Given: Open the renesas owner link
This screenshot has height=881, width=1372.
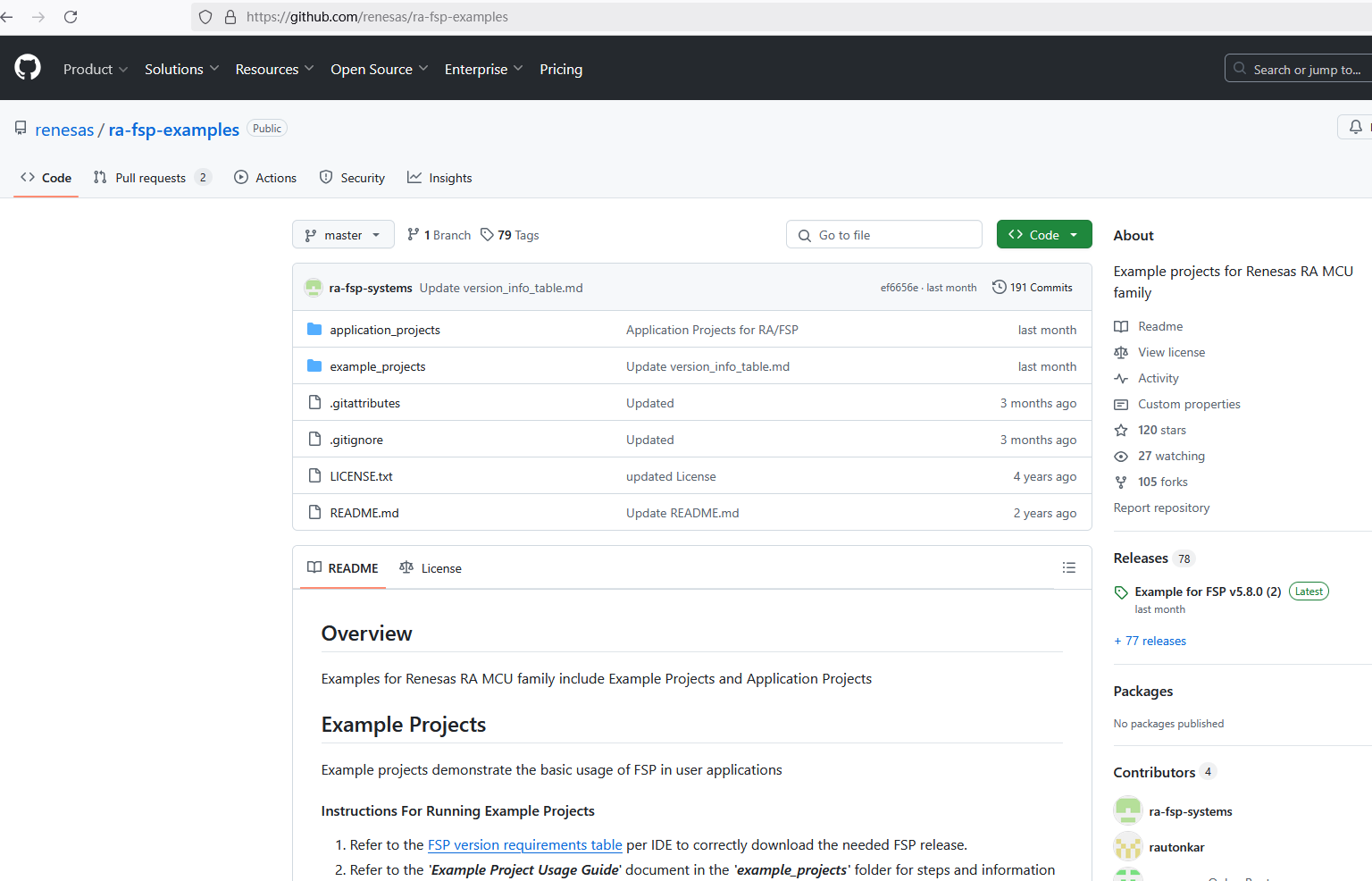Looking at the screenshot, I should pyautogui.click(x=64, y=130).
